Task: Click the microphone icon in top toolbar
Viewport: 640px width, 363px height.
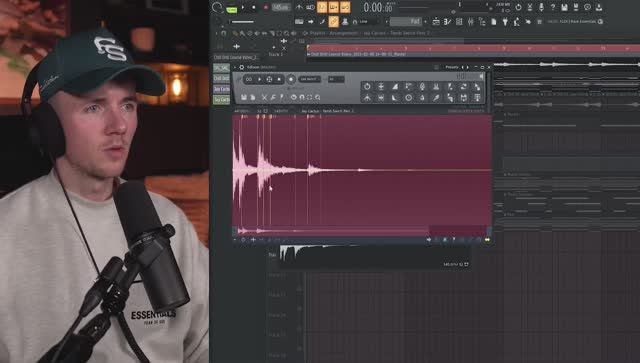Action: click(541, 7)
